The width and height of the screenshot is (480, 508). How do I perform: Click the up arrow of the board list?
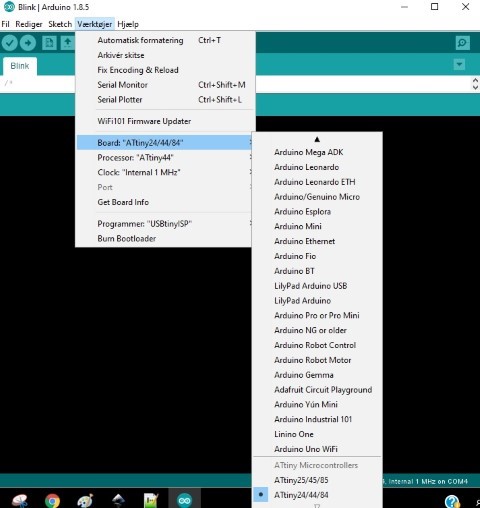click(317, 139)
